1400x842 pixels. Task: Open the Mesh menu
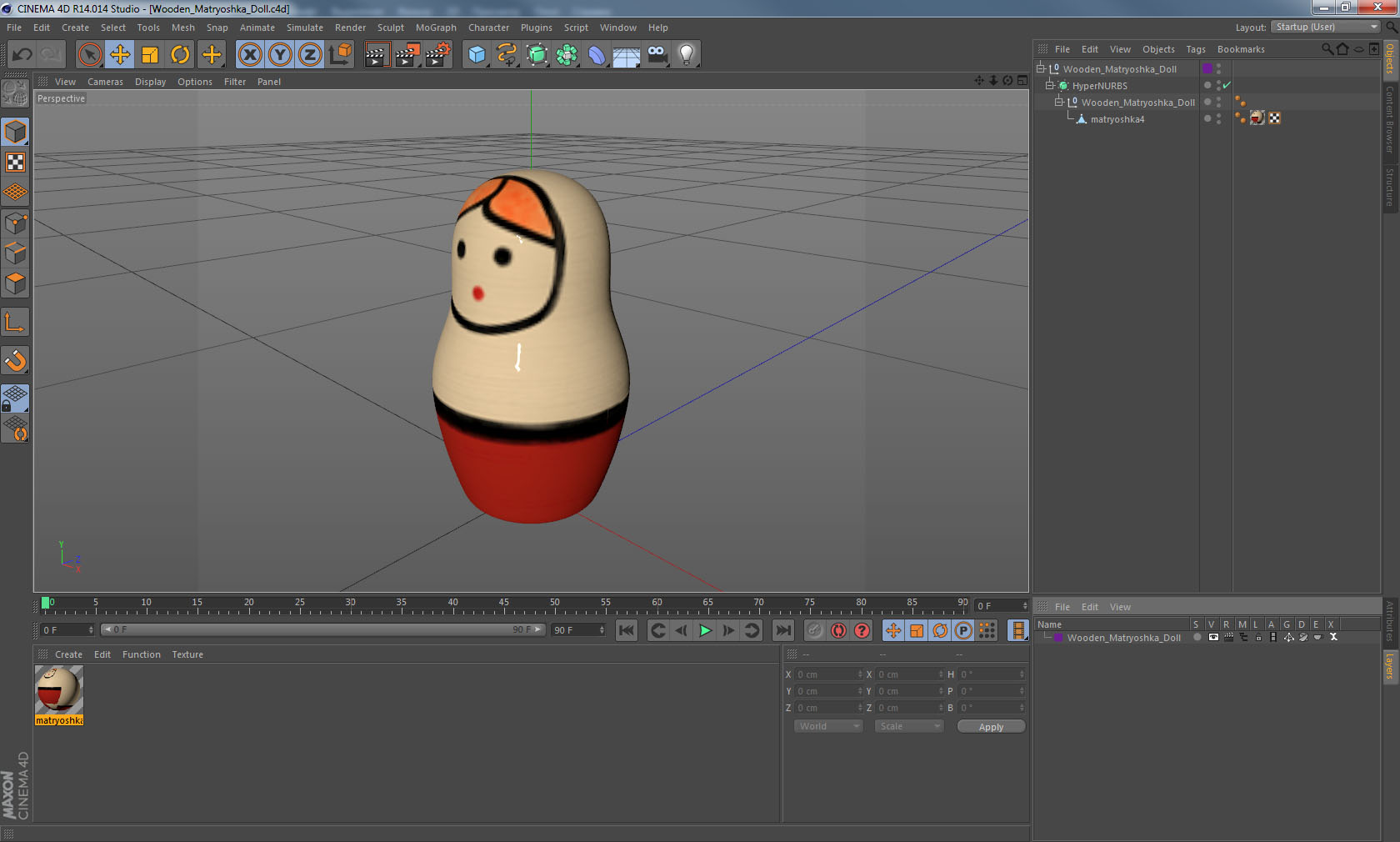click(183, 28)
